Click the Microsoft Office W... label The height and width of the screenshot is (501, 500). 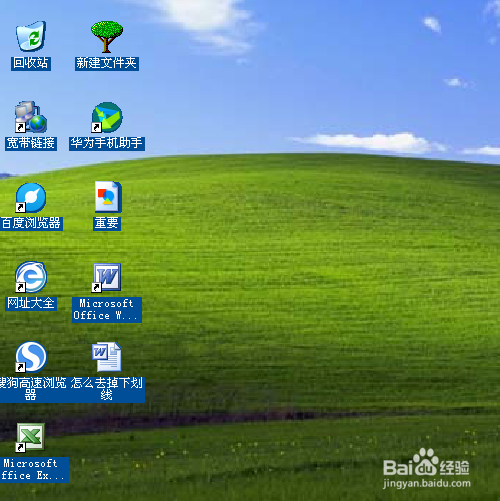[x=107, y=310]
